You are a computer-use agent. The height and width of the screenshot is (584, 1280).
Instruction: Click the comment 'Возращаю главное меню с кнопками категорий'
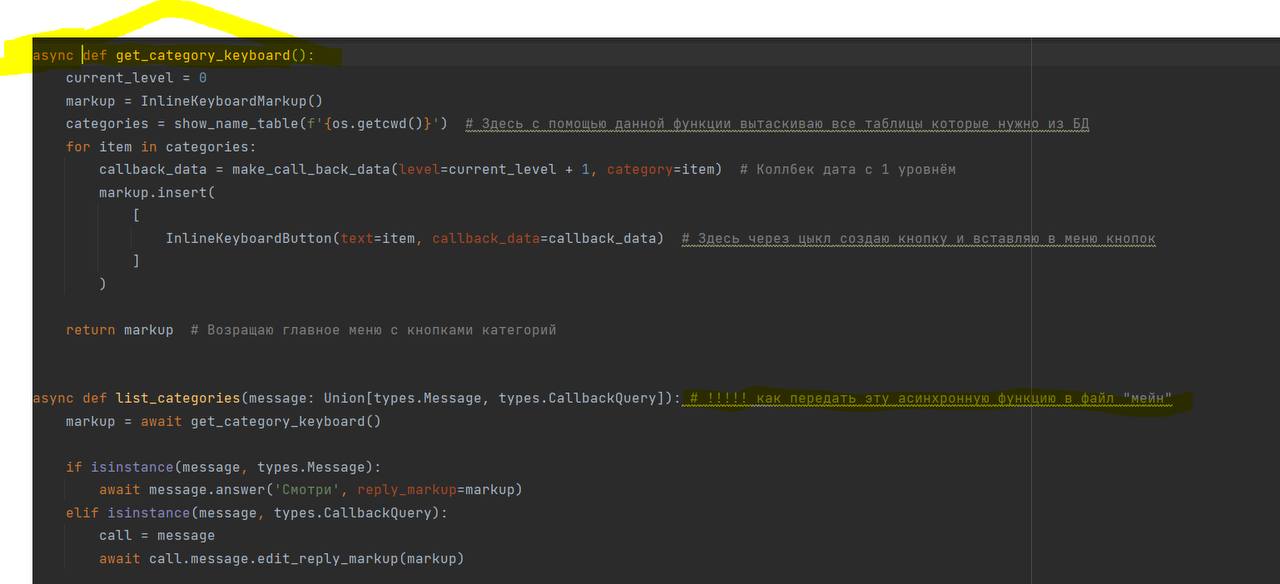(373, 329)
